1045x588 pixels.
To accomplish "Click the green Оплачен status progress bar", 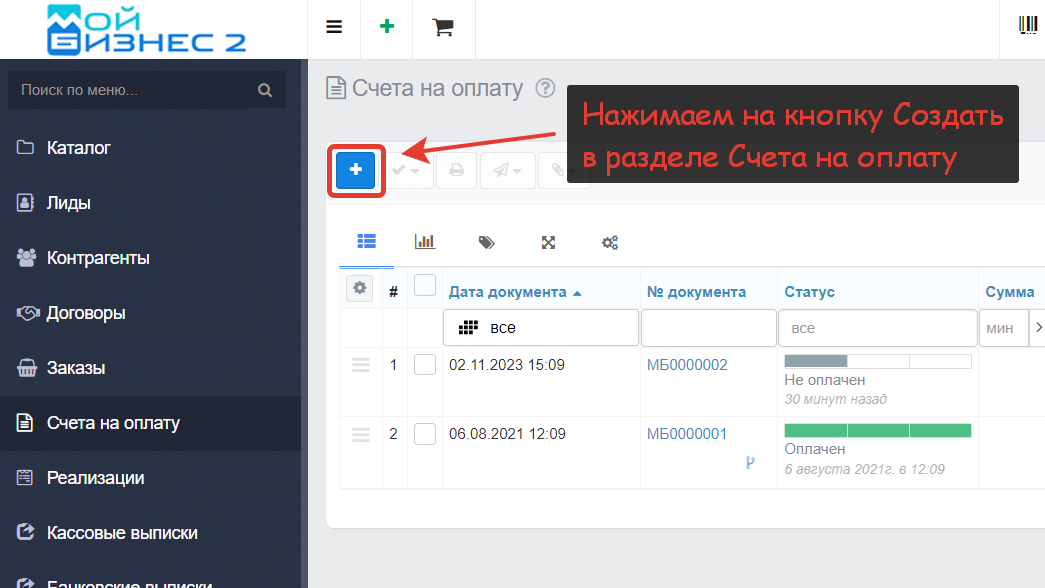I will tap(878, 431).
